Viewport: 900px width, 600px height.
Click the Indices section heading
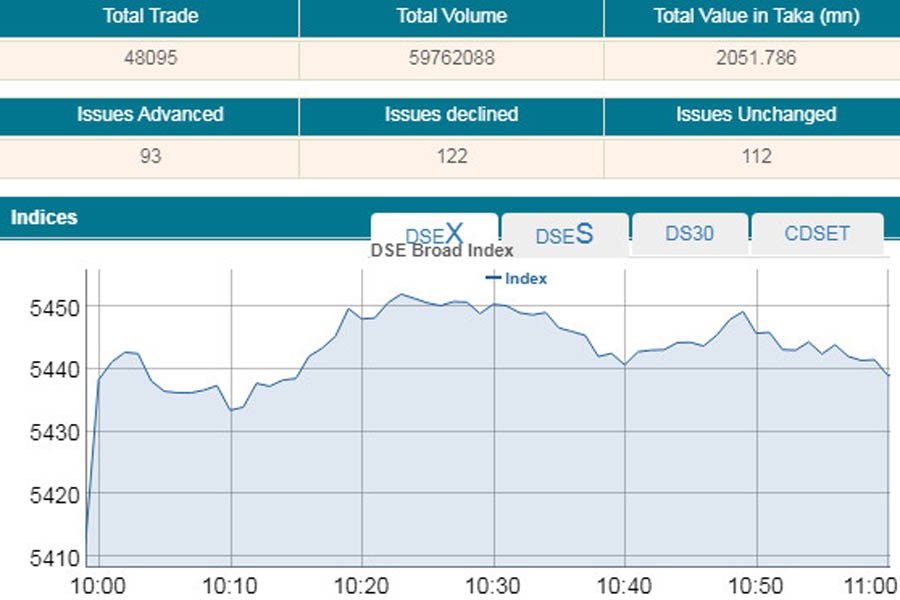click(x=44, y=217)
